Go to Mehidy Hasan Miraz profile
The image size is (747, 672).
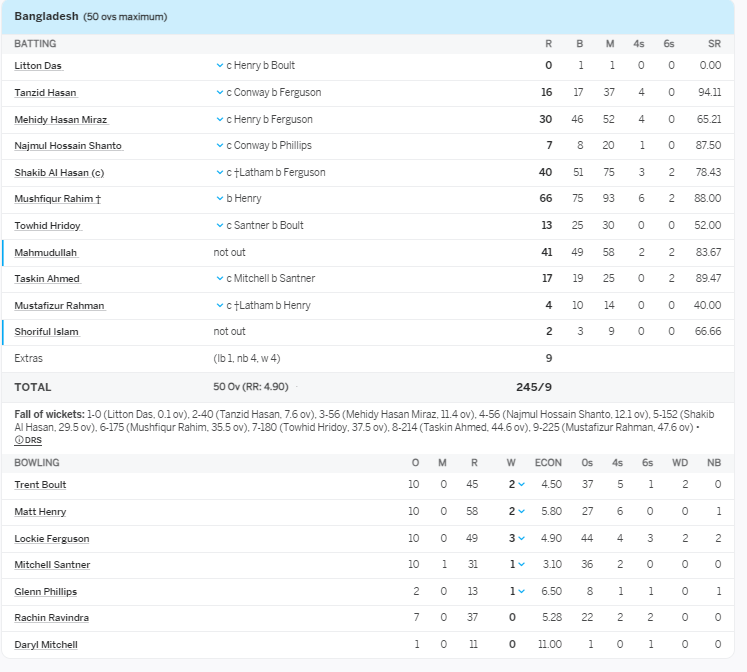60,120
